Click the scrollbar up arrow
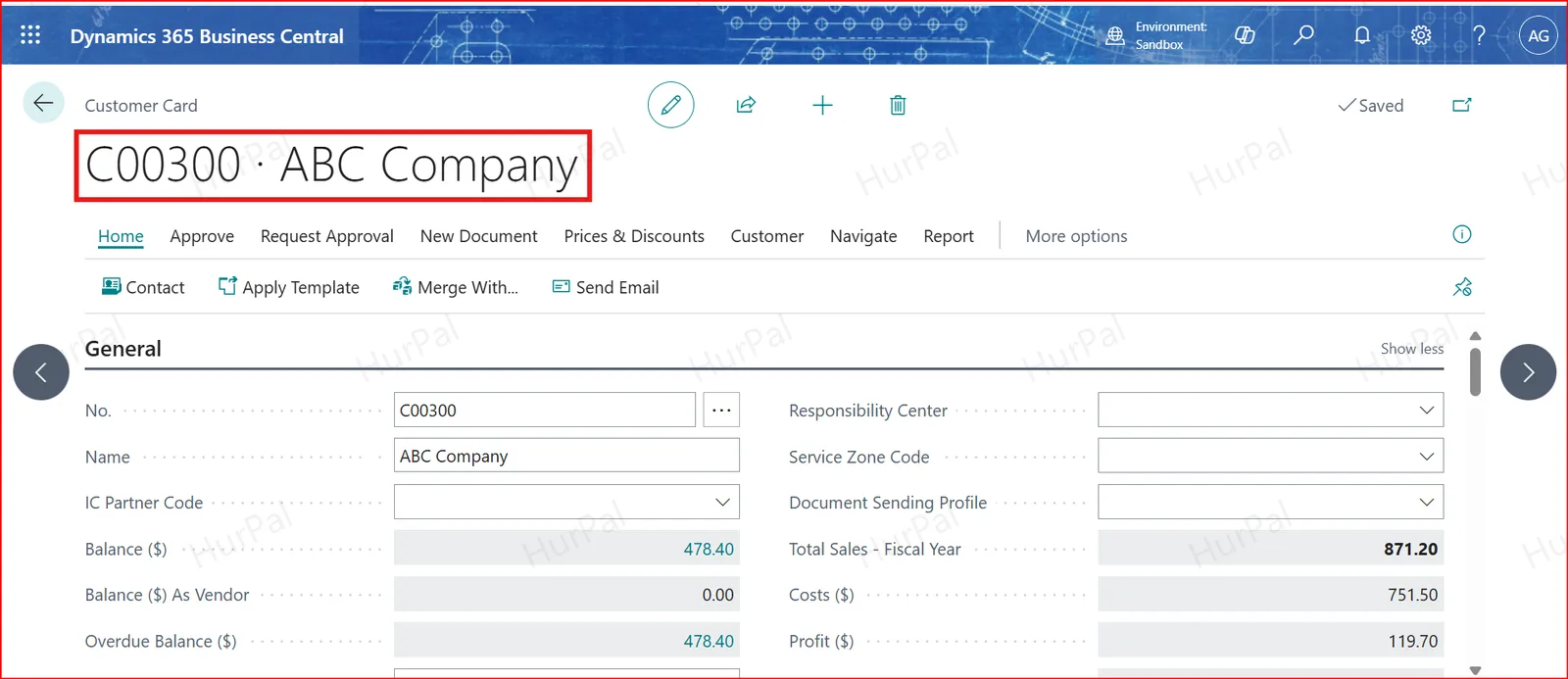Image resolution: width=1568 pixels, height=679 pixels. pos(1476,336)
